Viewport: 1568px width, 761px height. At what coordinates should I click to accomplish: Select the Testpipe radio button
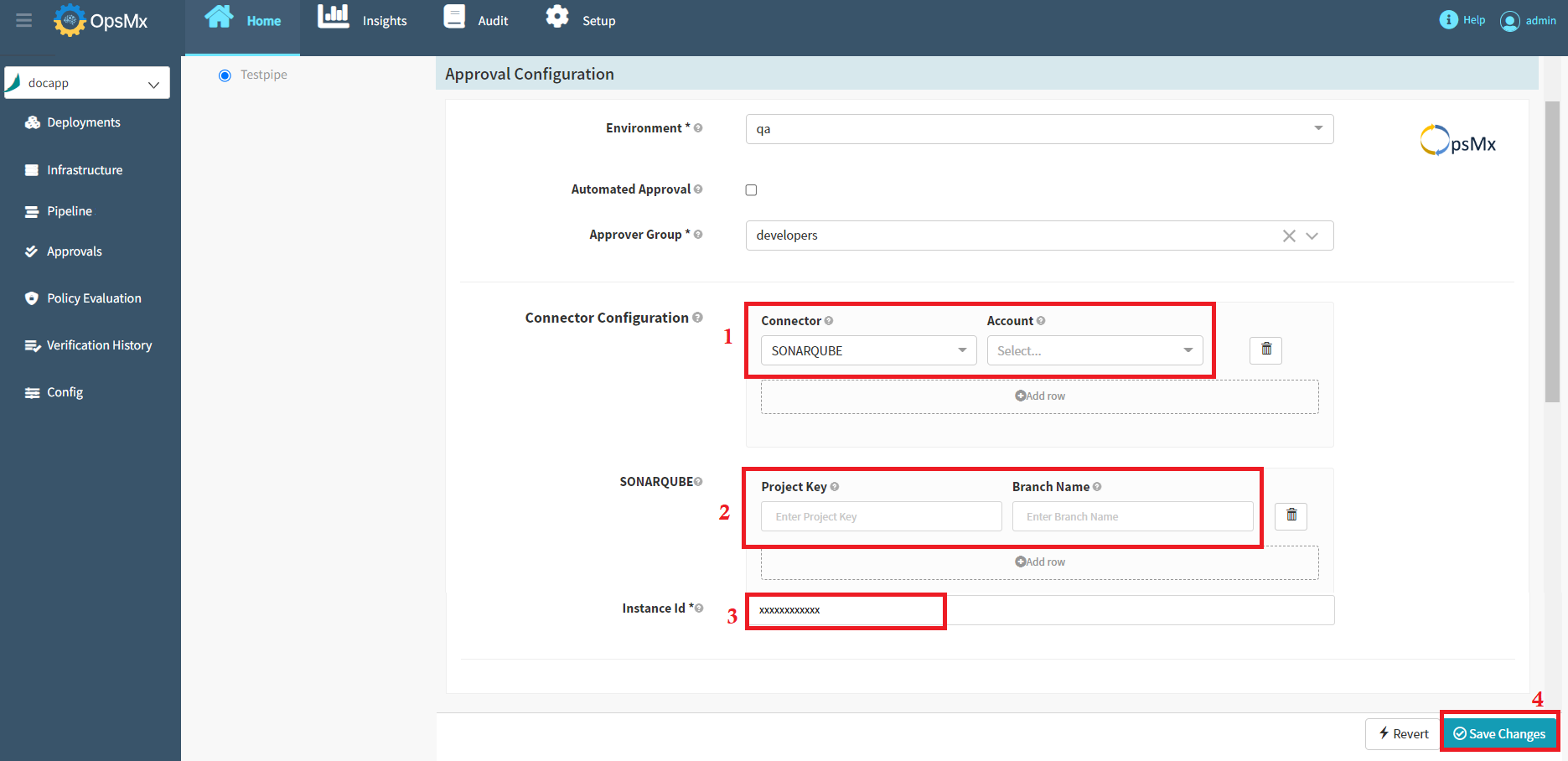tap(225, 75)
